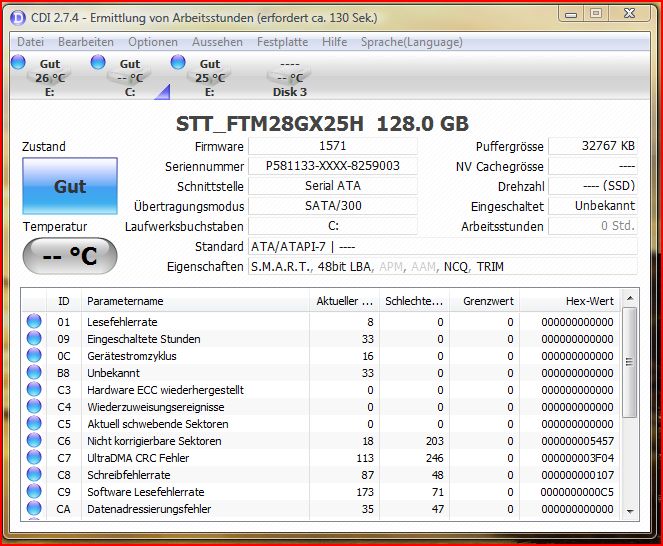Click status orb for C9 Software Lesefehlerrate
This screenshot has width=663, height=546.
[x=34, y=491]
